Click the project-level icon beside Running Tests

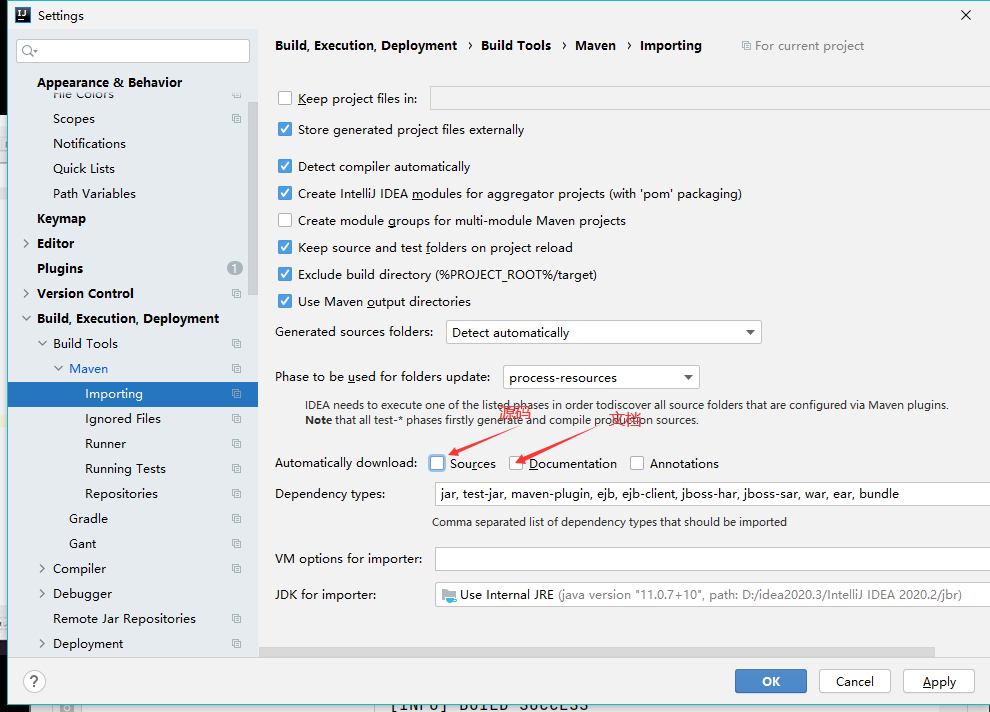pyautogui.click(x=237, y=468)
